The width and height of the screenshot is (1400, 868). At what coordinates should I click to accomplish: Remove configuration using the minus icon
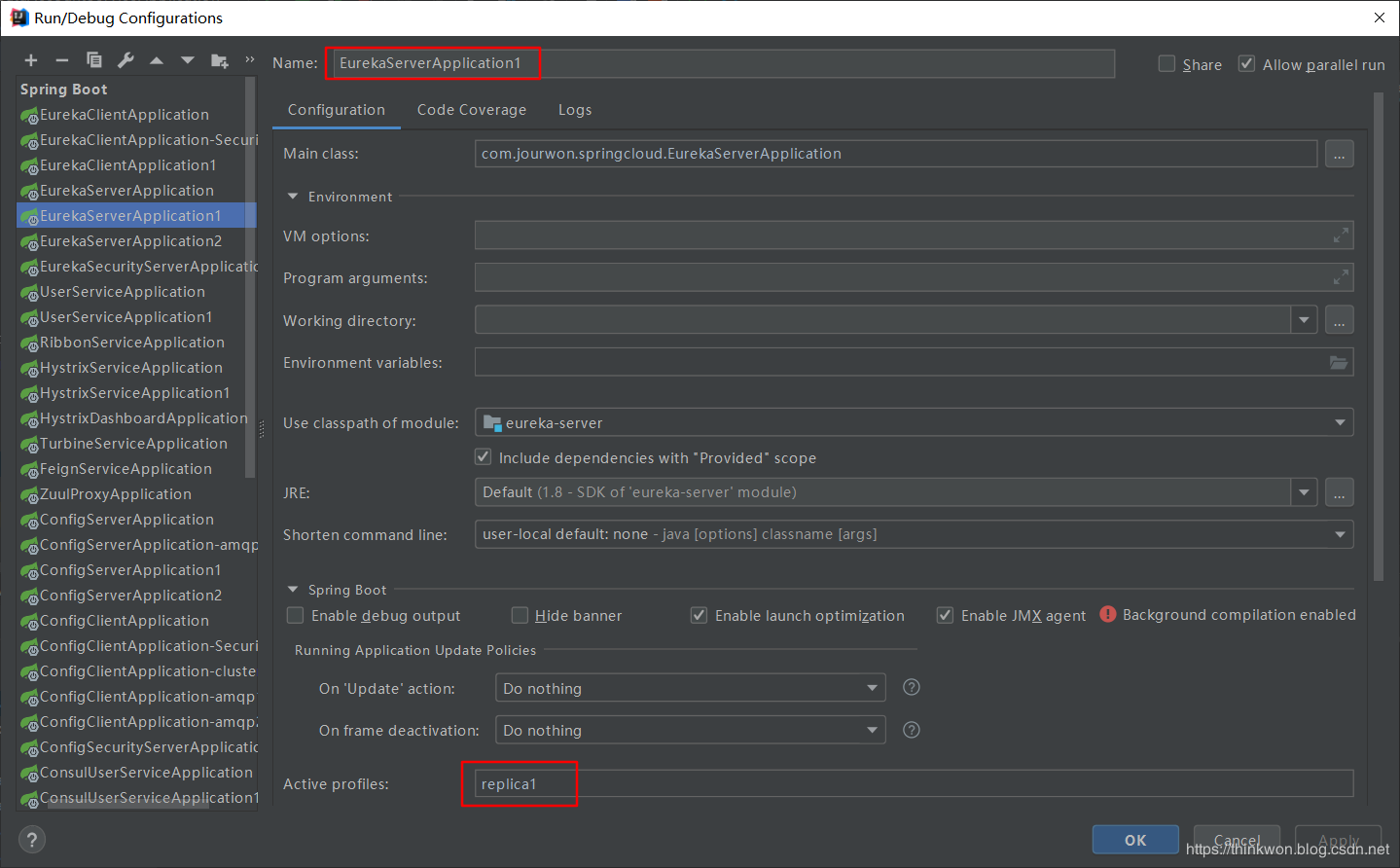tap(62, 60)
